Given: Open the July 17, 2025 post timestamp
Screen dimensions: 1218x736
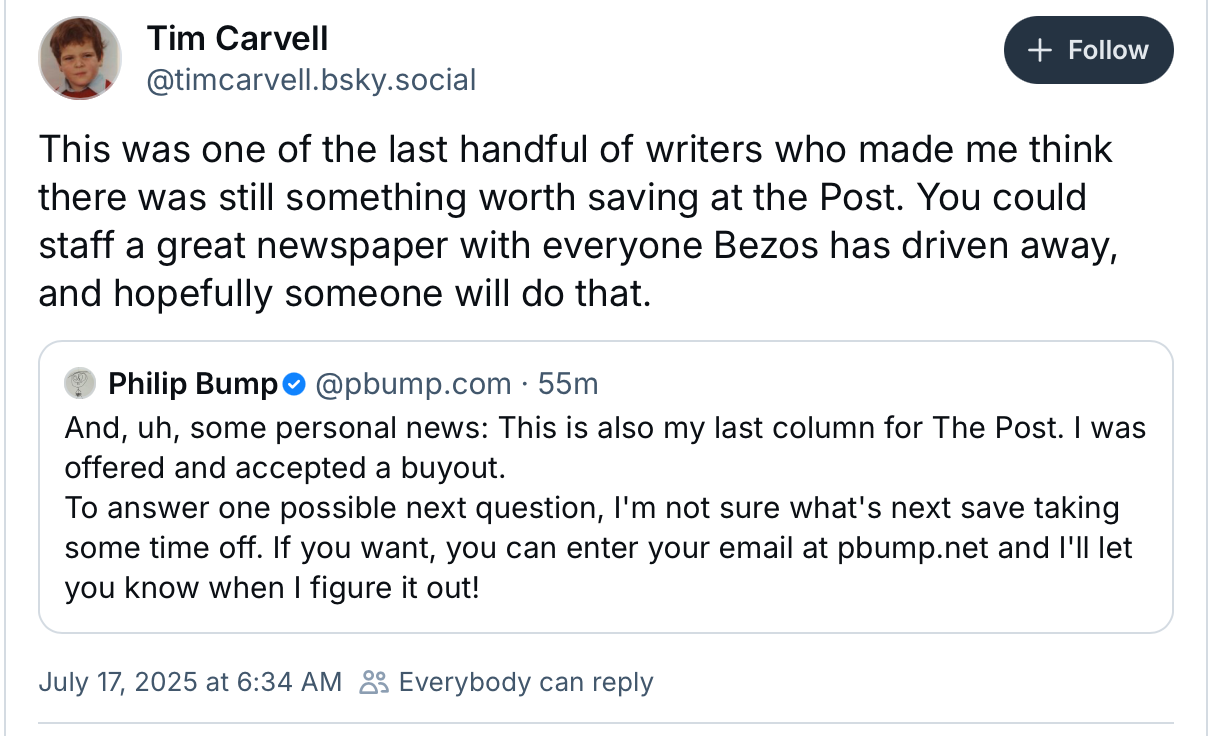Looking at the screenshot, I should pos(190,682).
